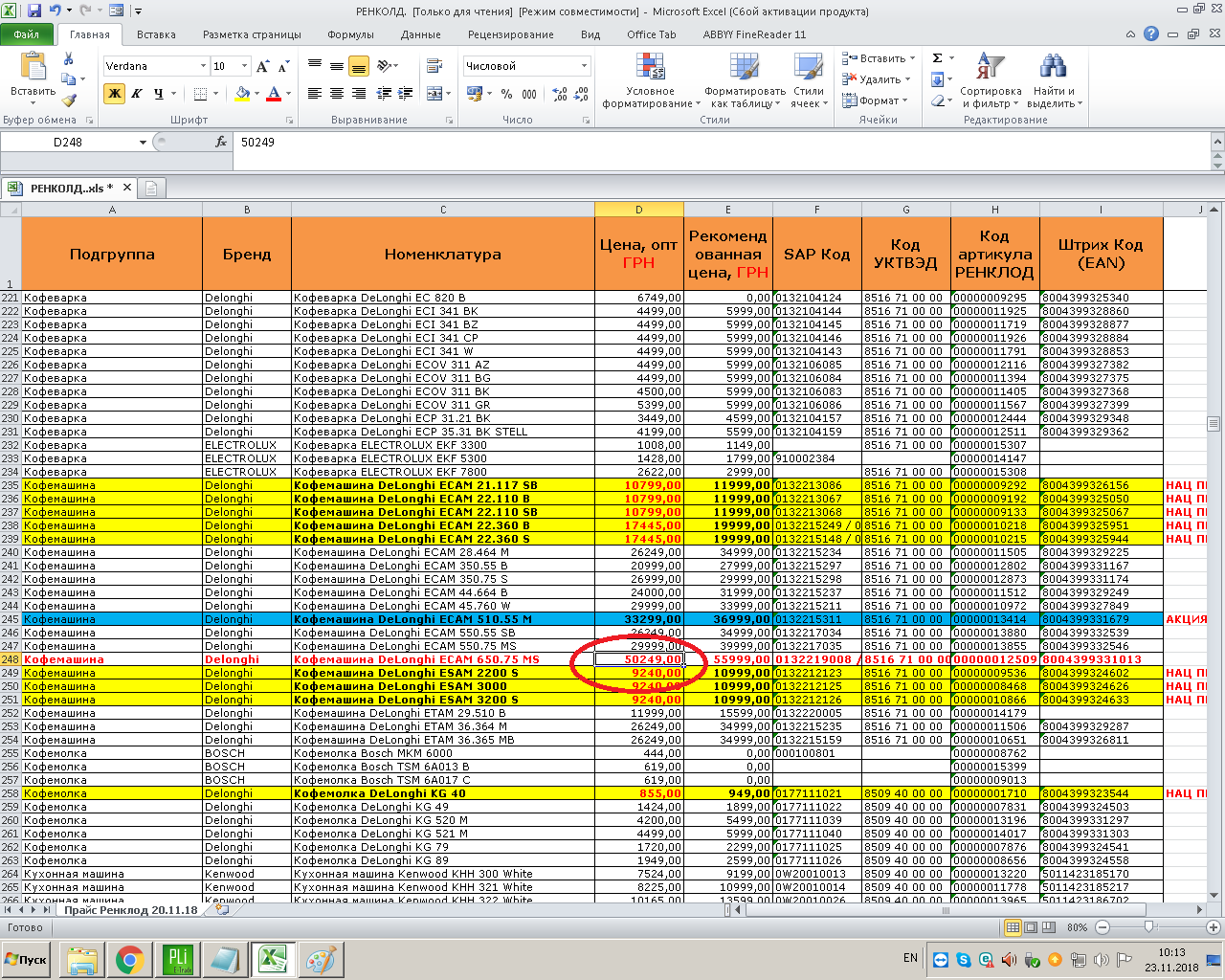Click Стили ячеек button
The image size is (1225, 980).
pos(809,81)
